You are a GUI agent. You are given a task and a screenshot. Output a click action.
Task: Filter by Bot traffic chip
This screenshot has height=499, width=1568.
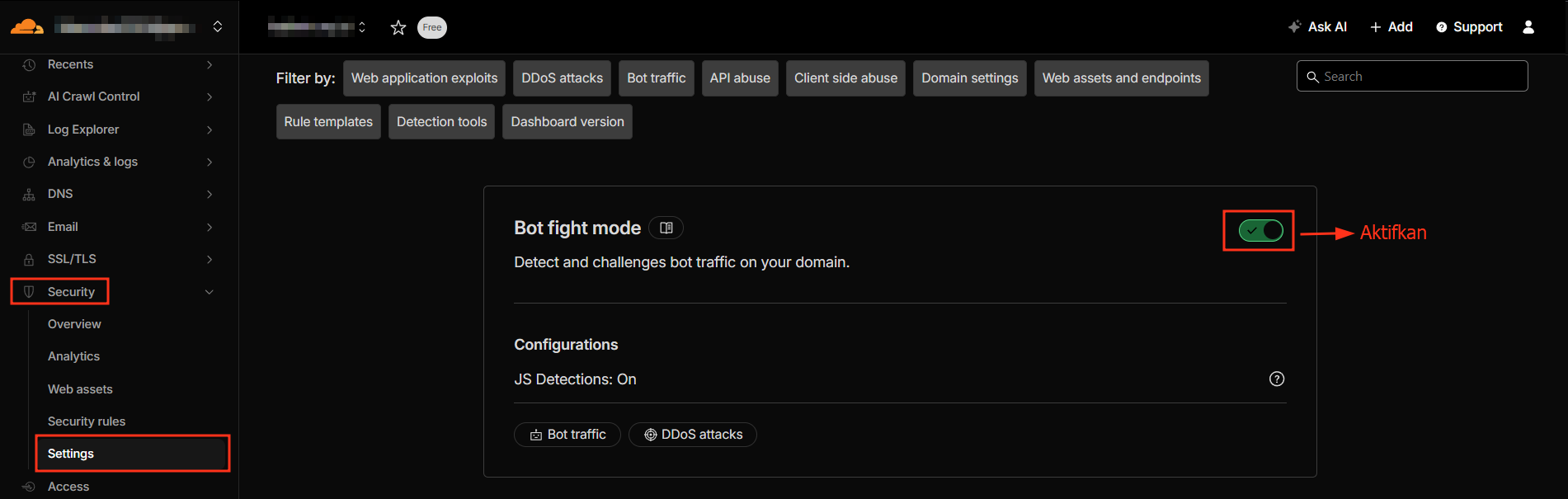pos(657,78)
